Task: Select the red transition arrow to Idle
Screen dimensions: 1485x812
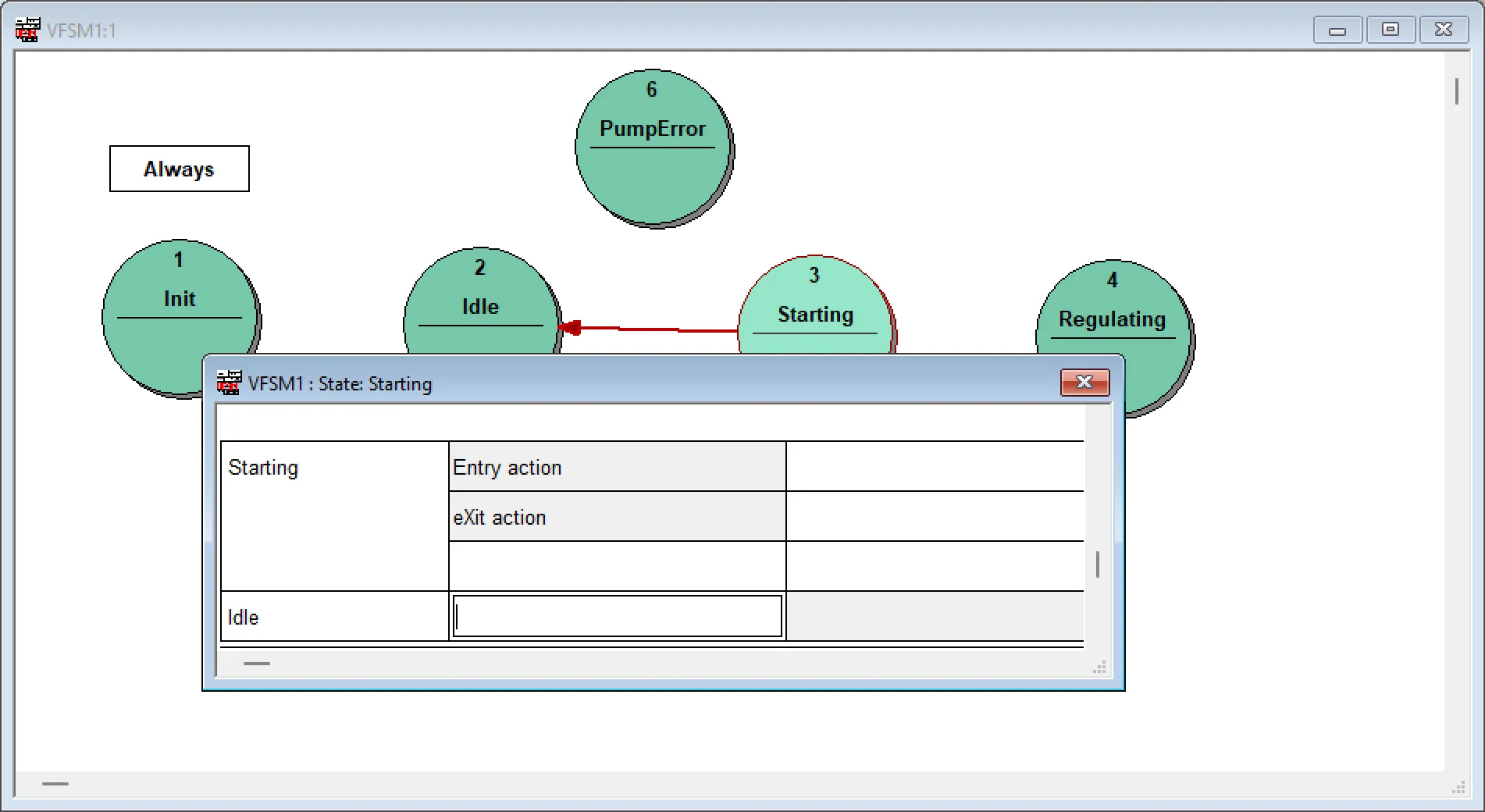Action: pyautogui.click(x=656, y=328)
